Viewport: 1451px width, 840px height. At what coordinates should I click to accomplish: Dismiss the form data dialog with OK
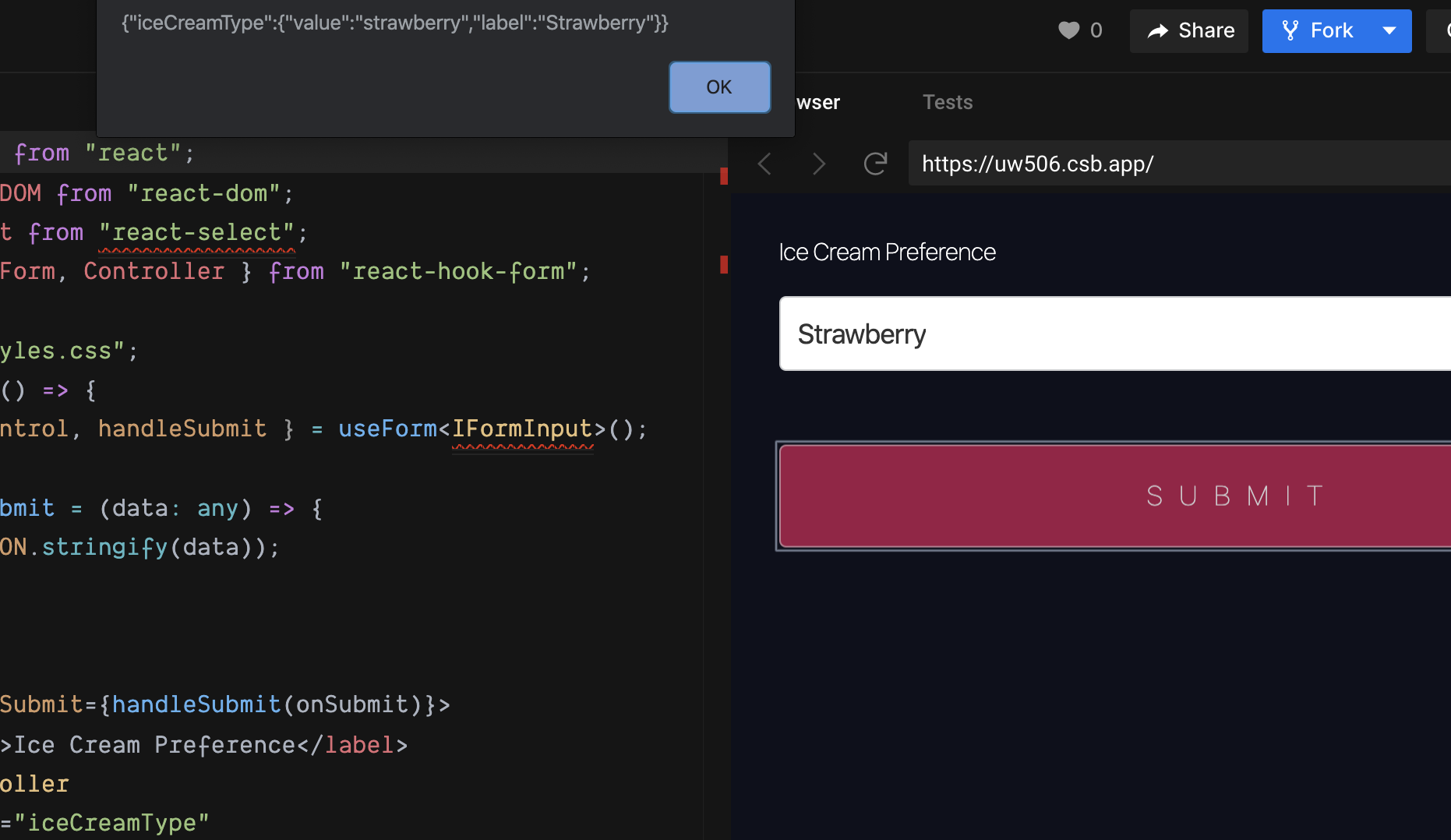[x=718, y=87]
